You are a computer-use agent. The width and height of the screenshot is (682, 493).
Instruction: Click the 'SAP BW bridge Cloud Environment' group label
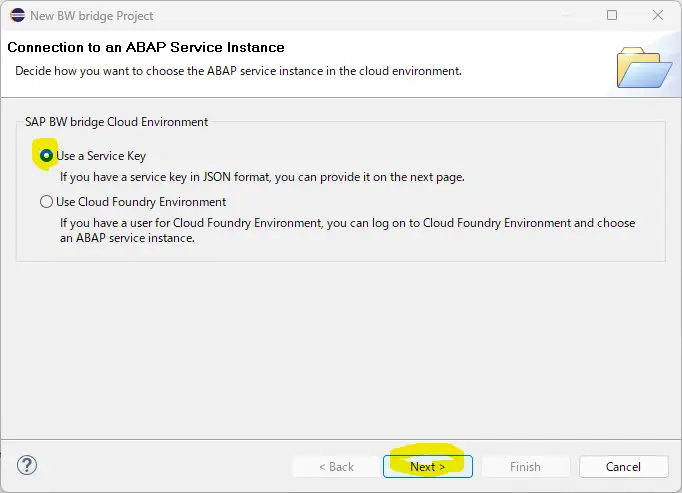click(x=116, y=122)
